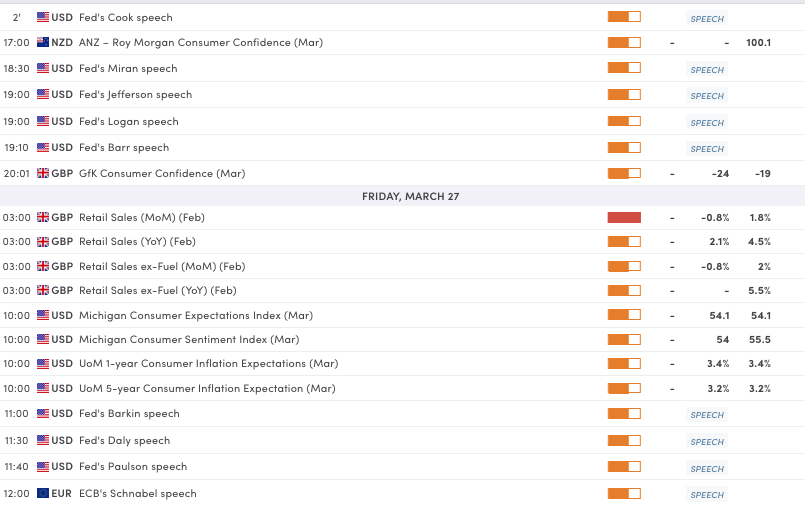Open the Retail Sales ex-Fuel (YoY) event
805x505 pixels.
157,290
